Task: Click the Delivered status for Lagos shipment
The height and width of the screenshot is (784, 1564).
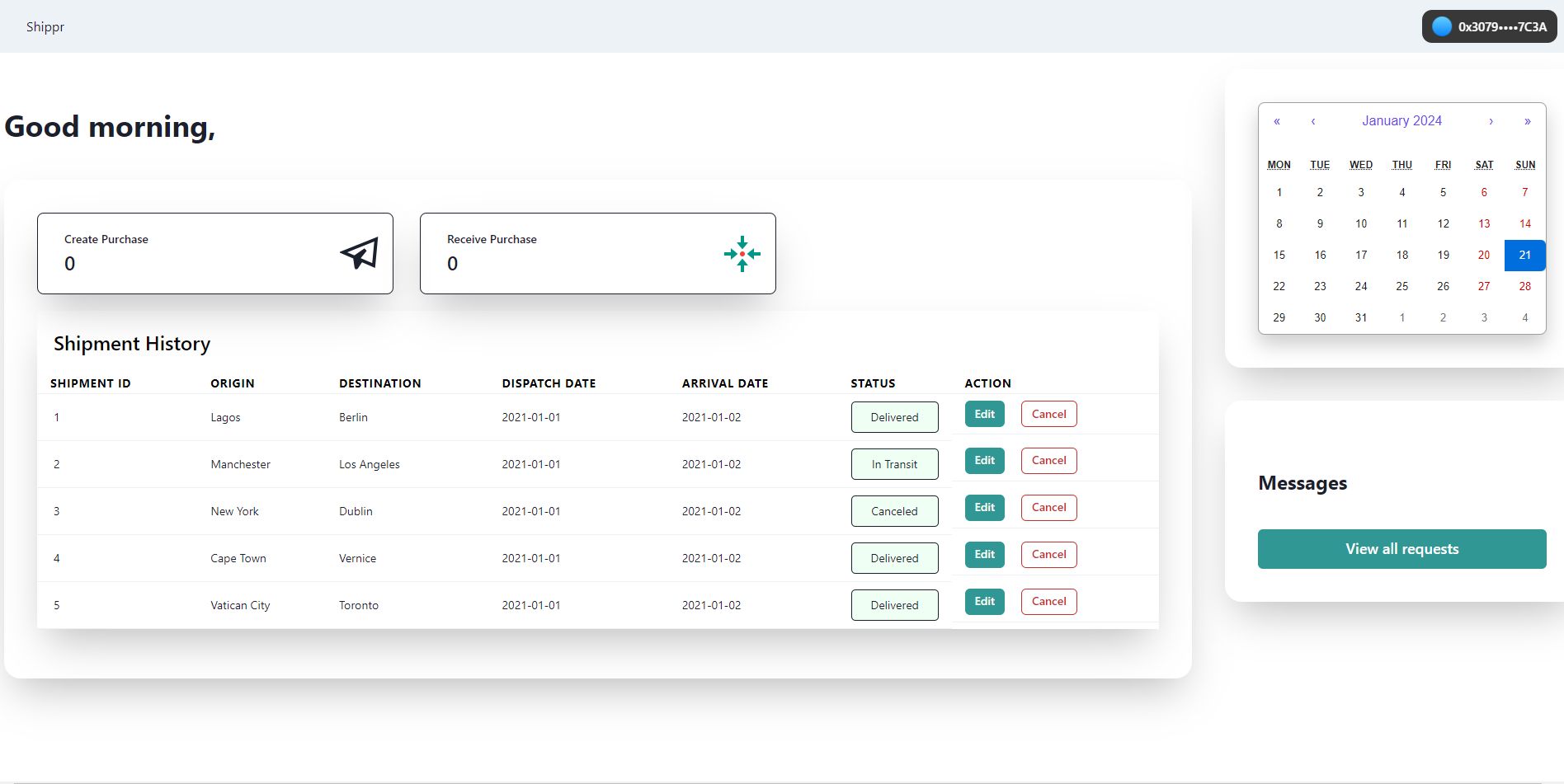Action: click(x=894, y=417)
